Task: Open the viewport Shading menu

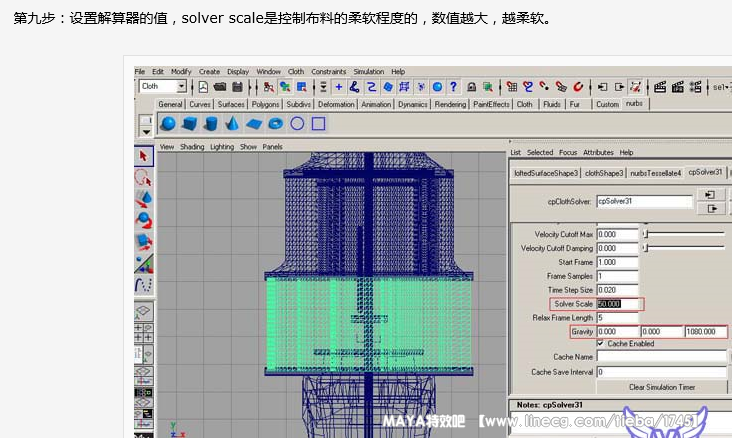Action: click(x=191, y=146)
